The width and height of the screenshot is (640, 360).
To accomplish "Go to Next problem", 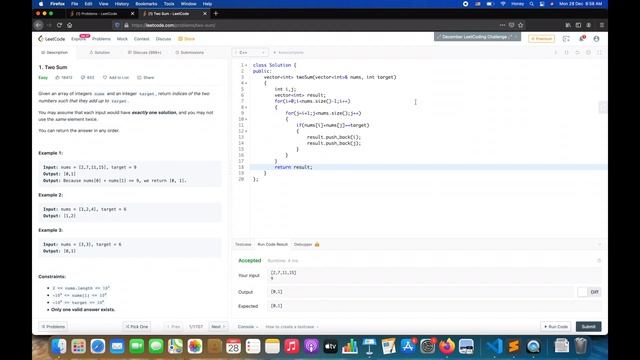I will [218, 327].
